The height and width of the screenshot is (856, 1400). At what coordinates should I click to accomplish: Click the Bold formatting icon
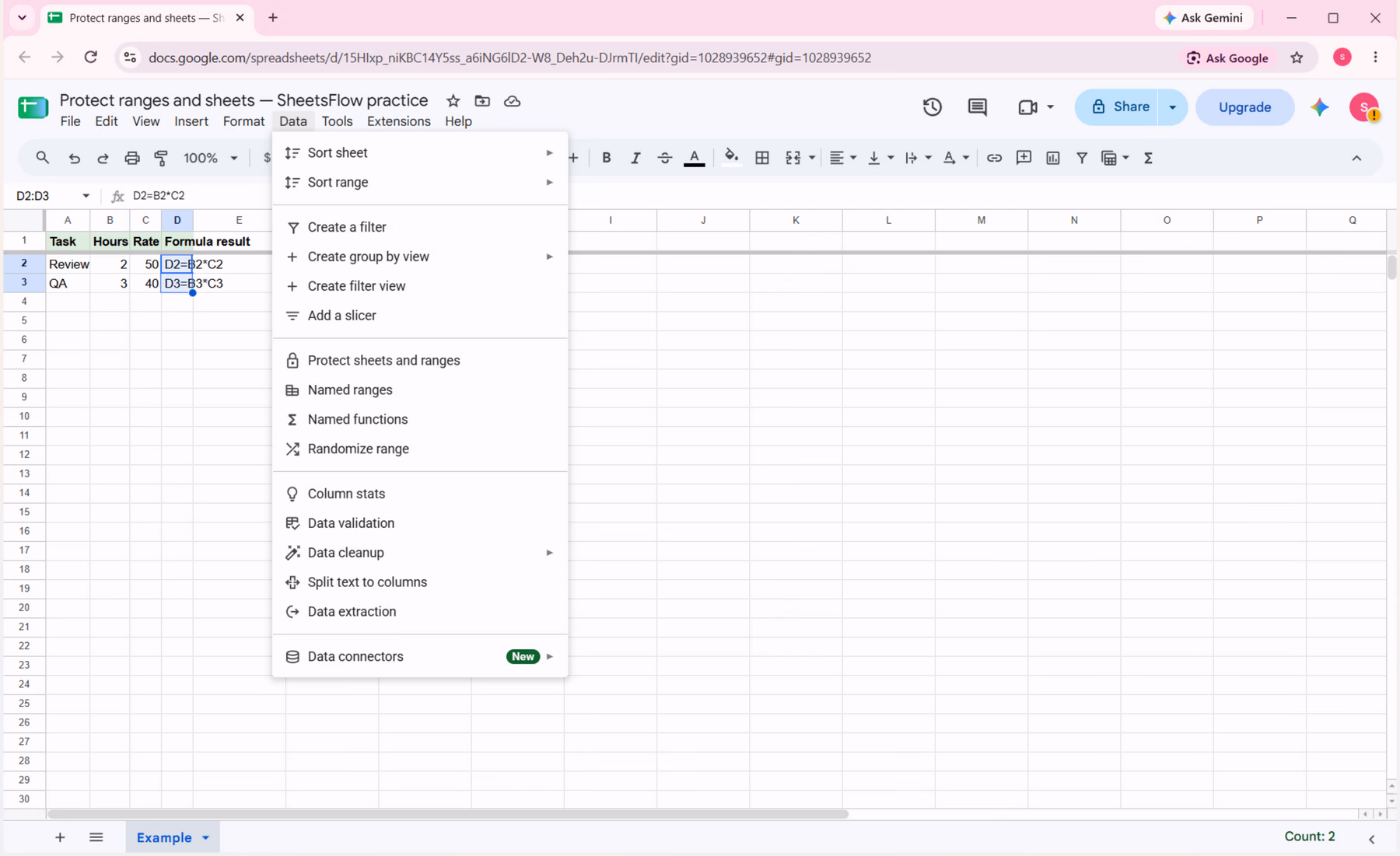click(x=606, y=158)
